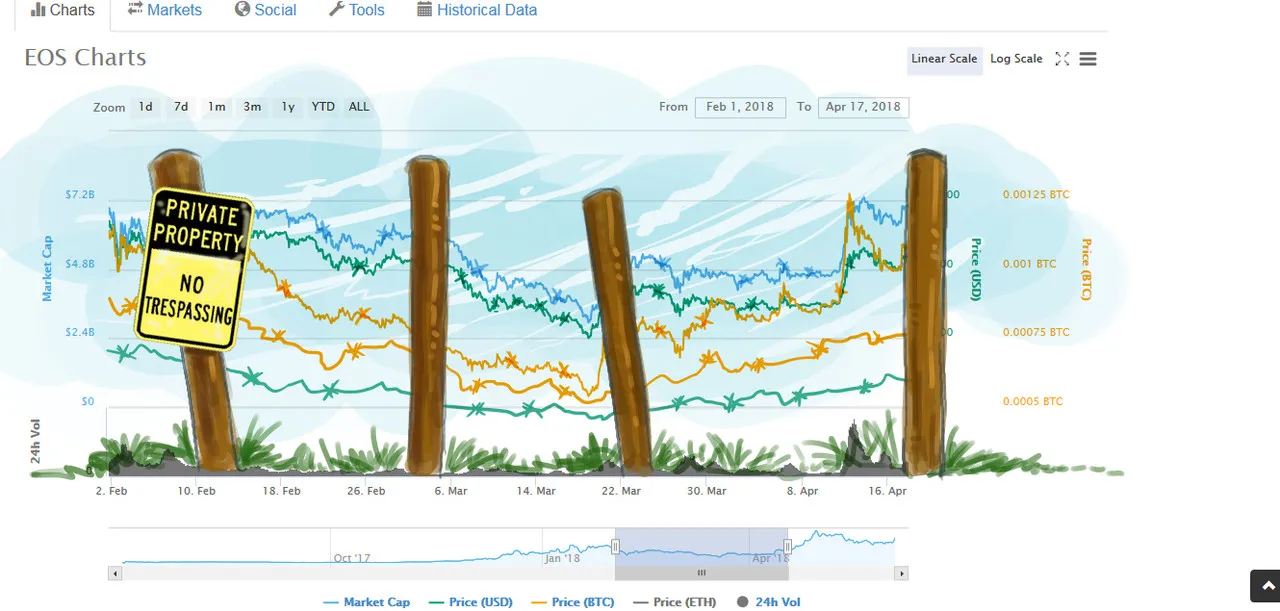Screen dimensions: 1280x611
Task: Switch chart to Log Scale
Action: point(1016,59)
